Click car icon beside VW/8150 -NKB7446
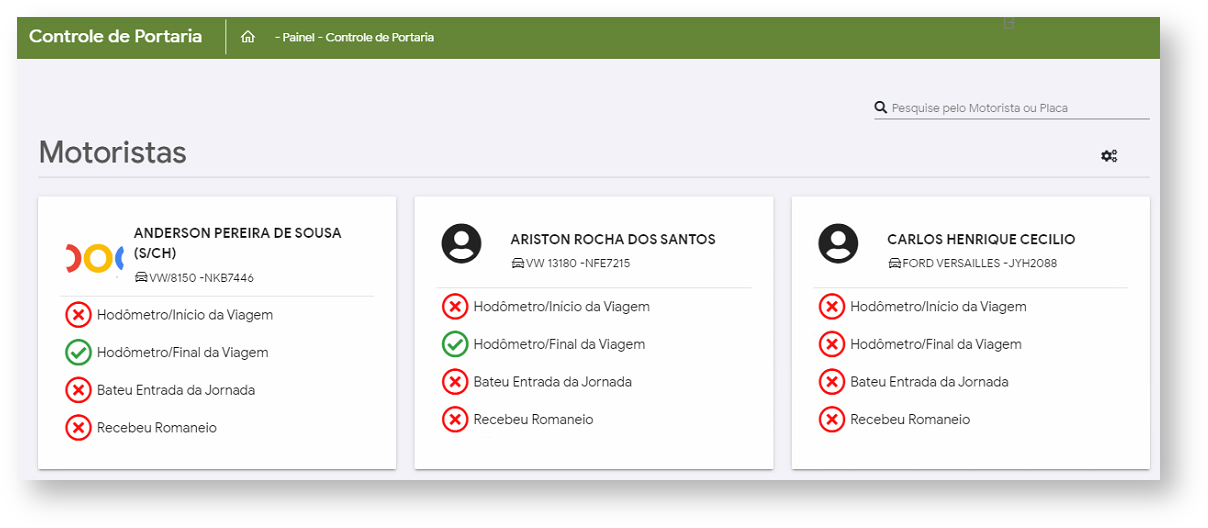 (x=141, y=278)
